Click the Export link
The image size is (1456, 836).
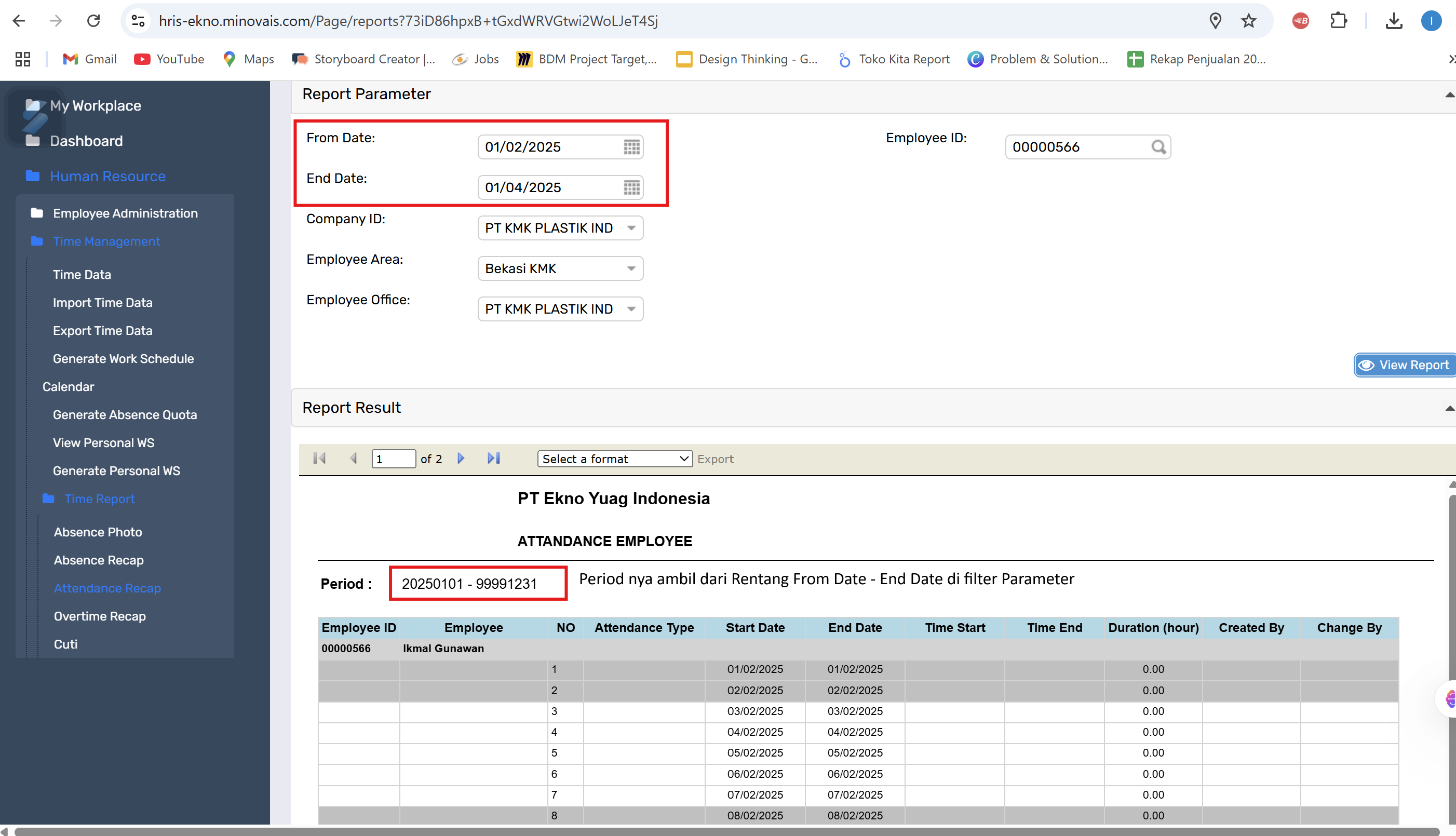[716, 459]
